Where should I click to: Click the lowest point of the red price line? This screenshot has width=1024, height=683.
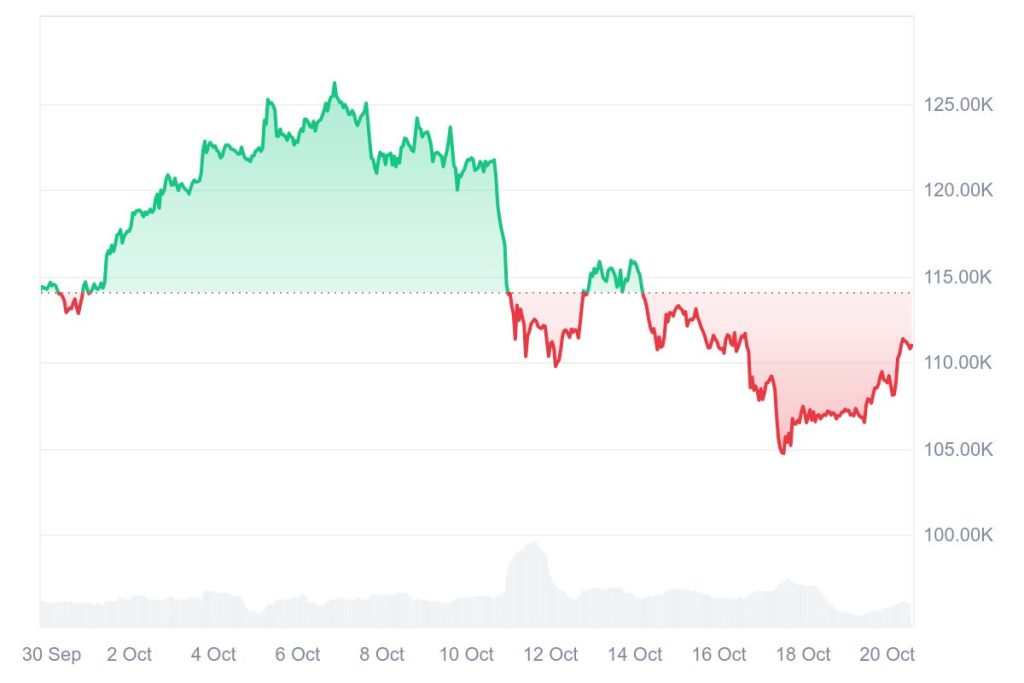[x=783, y=452]
